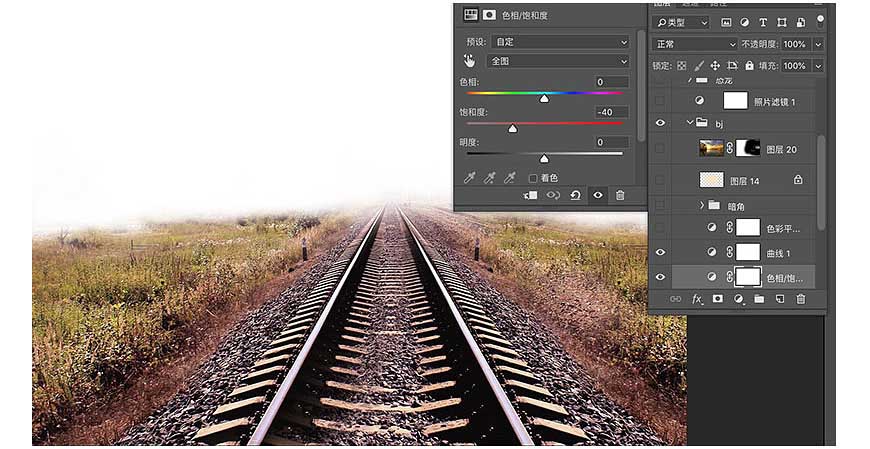Delete the Hue/Saturation adjustment via trash icon
Image resolution: width=870 pixels, height=449 pixels.
click(x=620, y=195)
